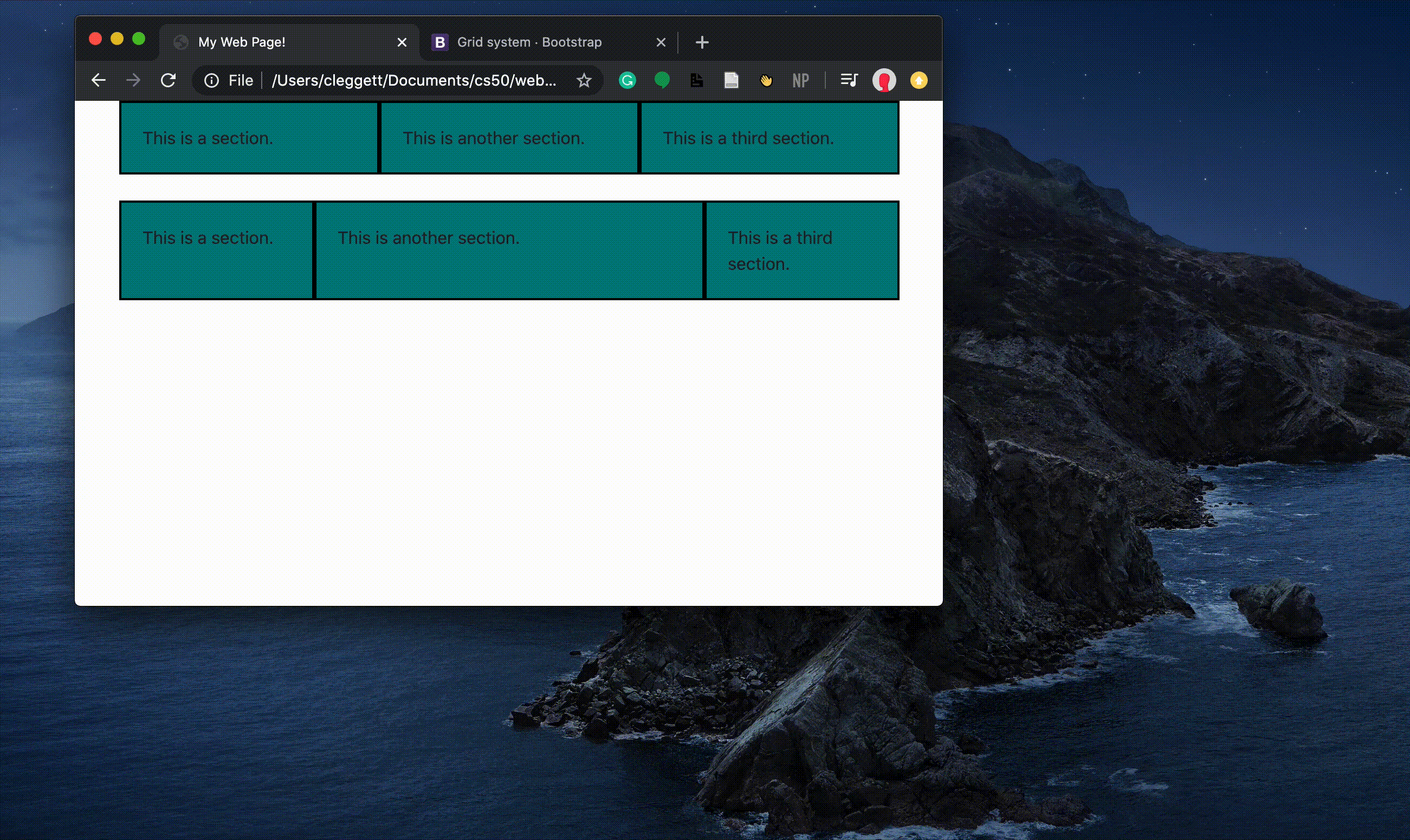The width and height of the screenshot is (1410, 840).
Task: View site information for File URL
Action: [x=212, y=80]
